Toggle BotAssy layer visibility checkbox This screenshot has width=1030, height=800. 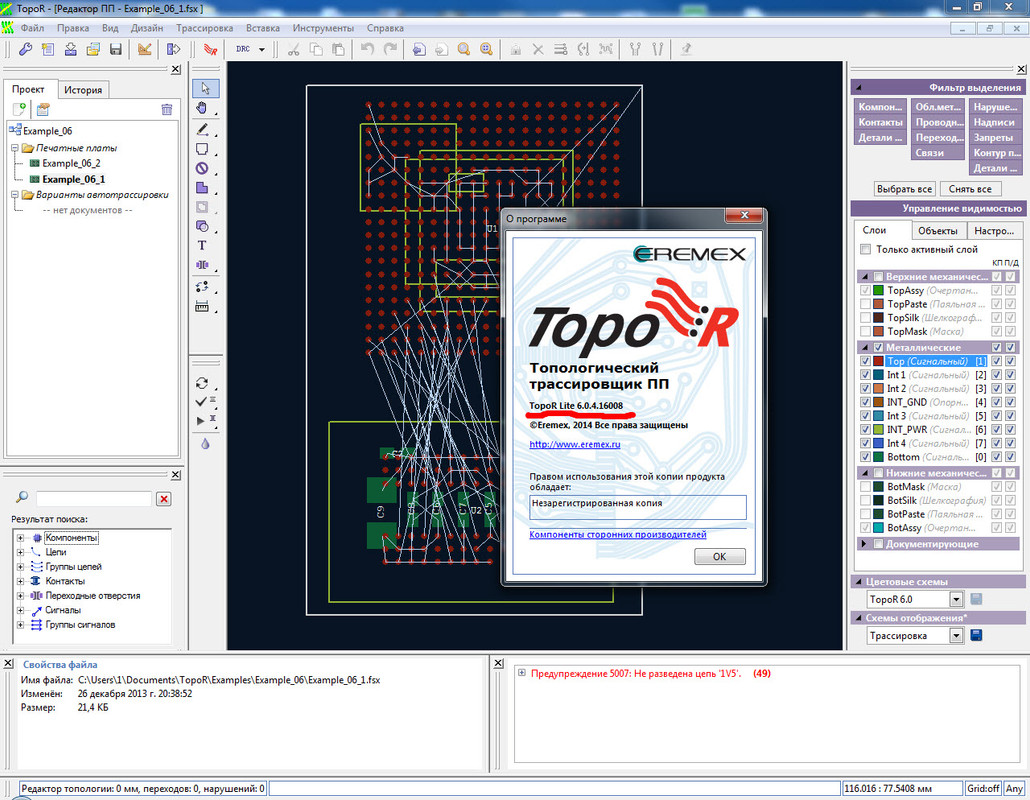click(865, 528)
